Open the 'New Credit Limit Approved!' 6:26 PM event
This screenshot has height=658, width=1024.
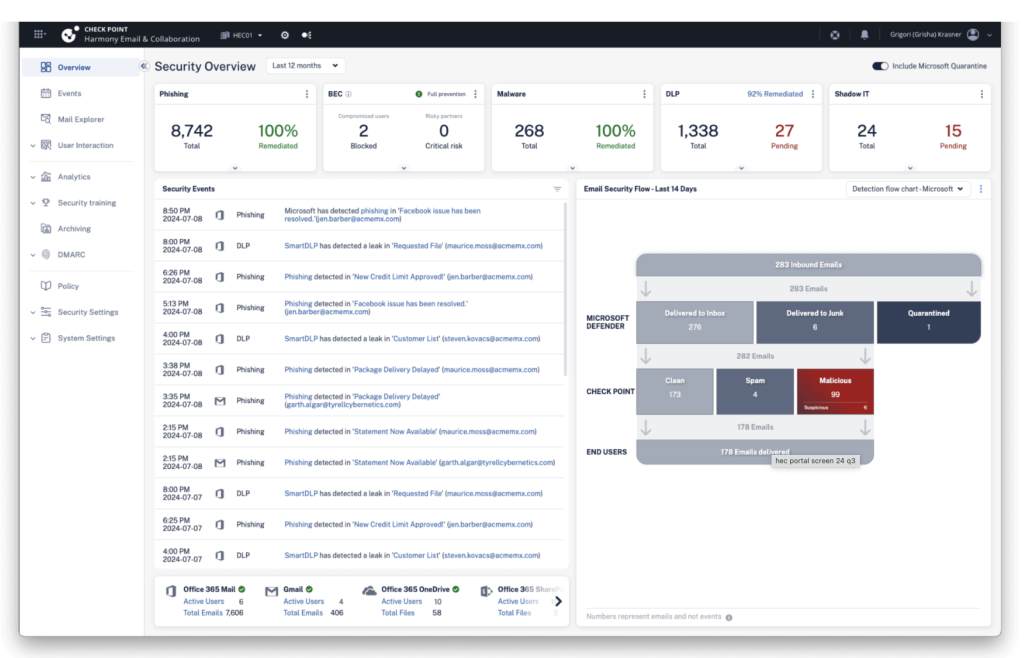[359, 277]
